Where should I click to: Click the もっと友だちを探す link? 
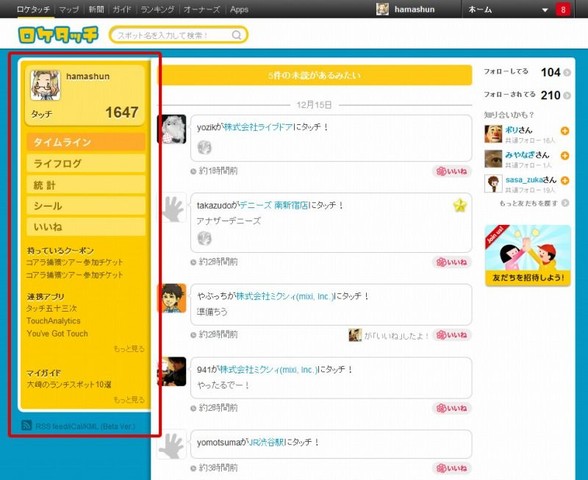tap(529, 203)
